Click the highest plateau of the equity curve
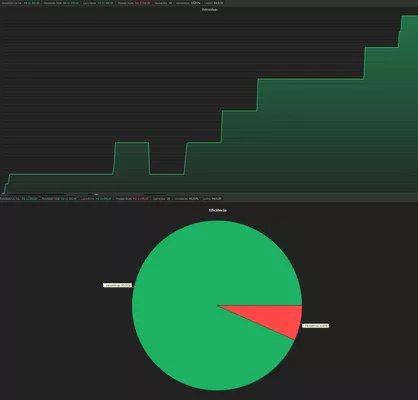This screenshot has height=400, width=418. click(409, 16)
